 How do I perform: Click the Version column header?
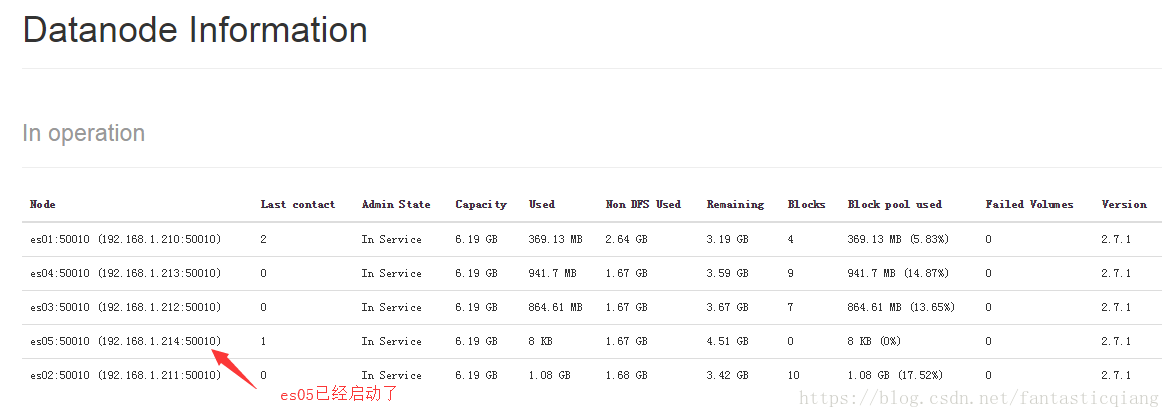pyautogui.click(x=1124, y=204)
